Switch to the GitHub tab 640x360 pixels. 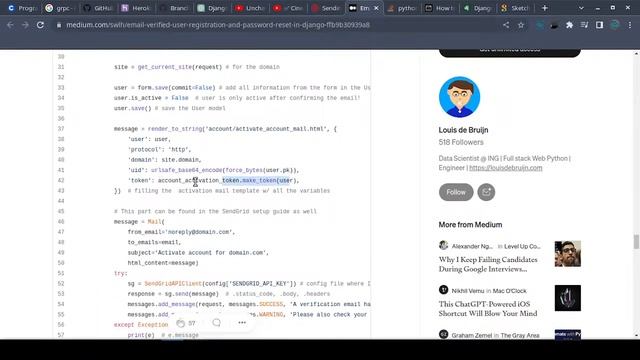[98, 8]
